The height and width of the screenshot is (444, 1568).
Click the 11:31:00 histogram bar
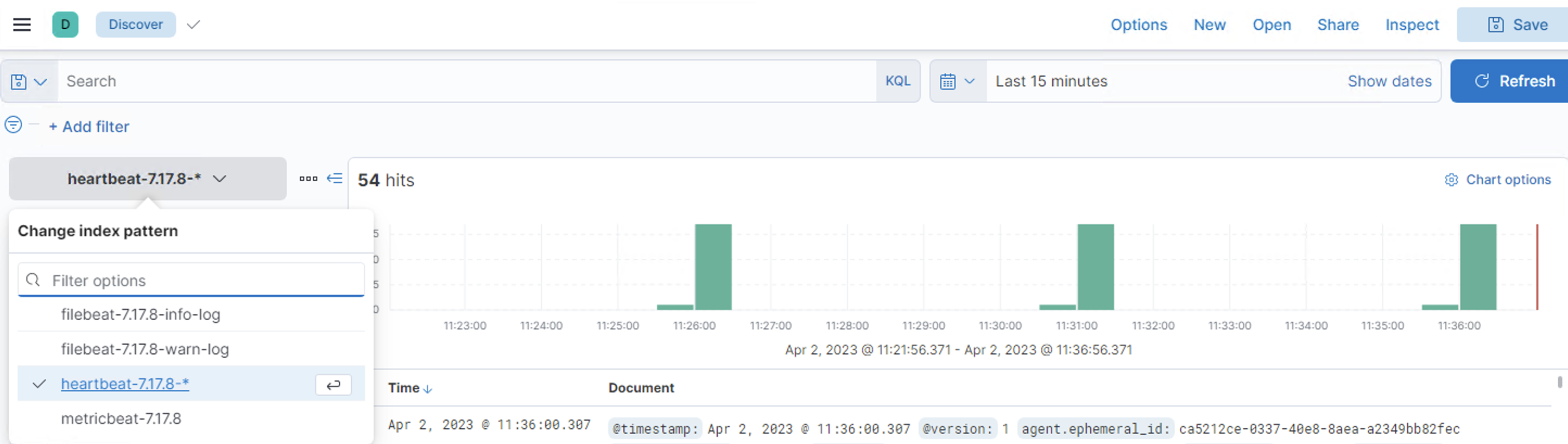click(x=1095, y=267)
